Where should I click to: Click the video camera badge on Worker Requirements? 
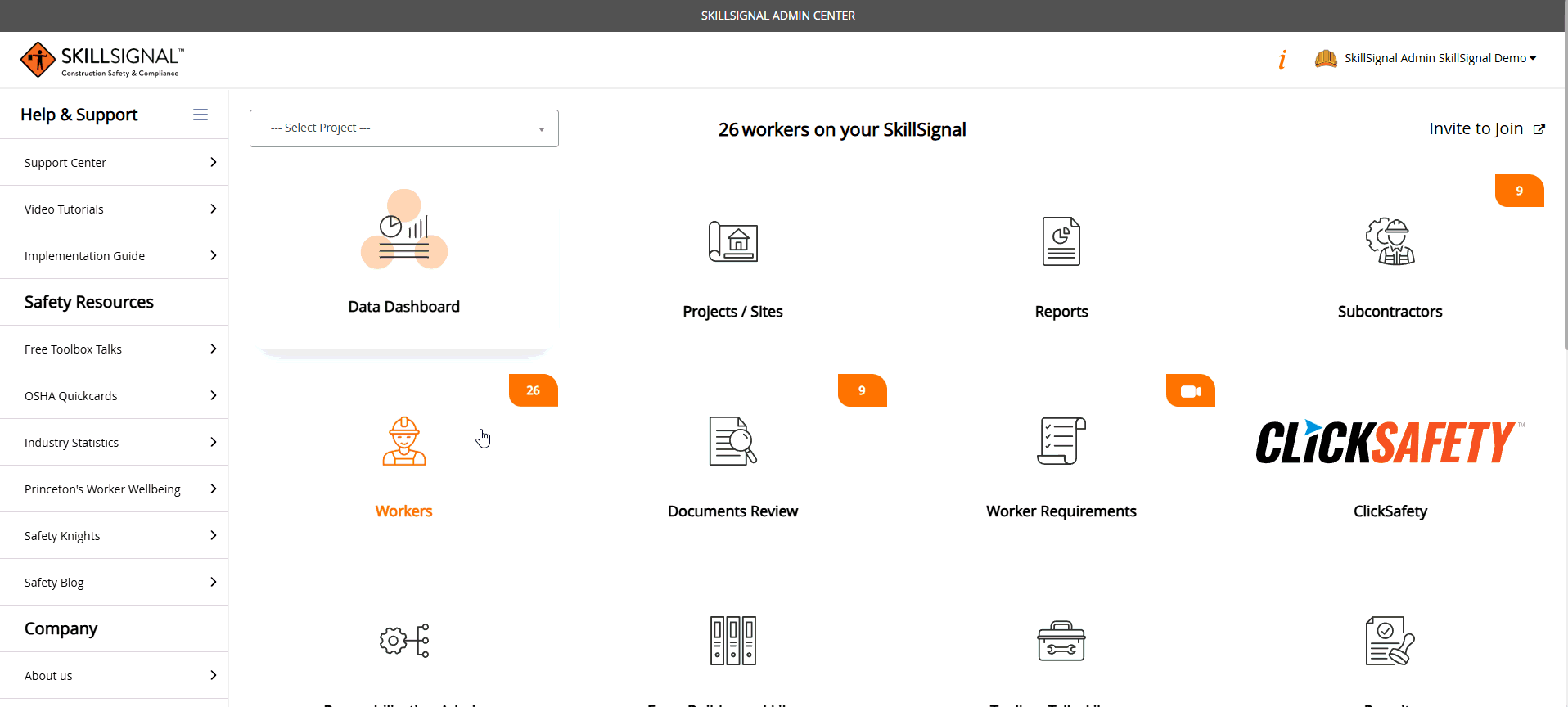point(1191,390)
